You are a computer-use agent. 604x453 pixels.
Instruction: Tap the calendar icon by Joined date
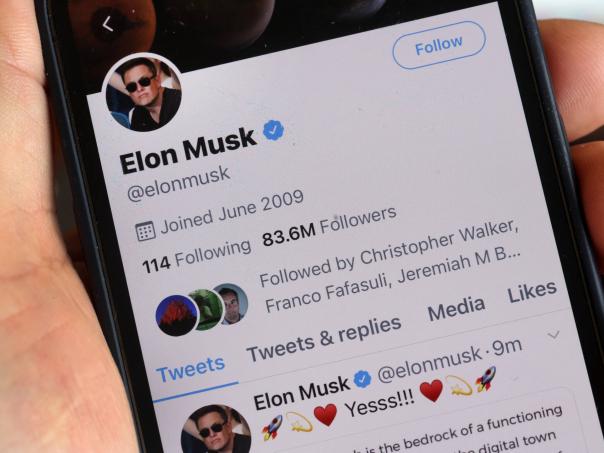tap(145, 231)
